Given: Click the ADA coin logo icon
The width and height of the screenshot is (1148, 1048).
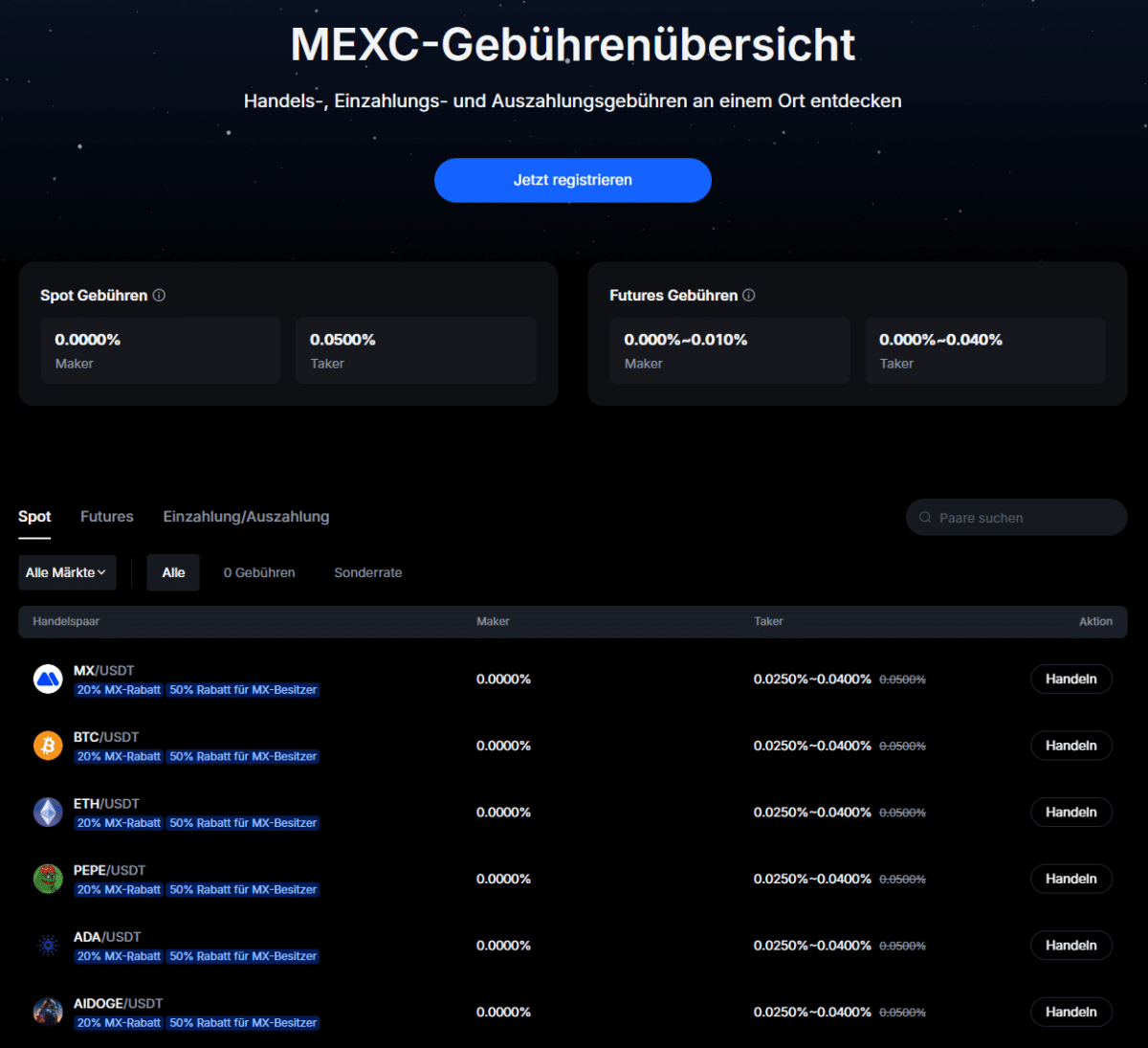Looking at the screenshot, I should 48,945.
